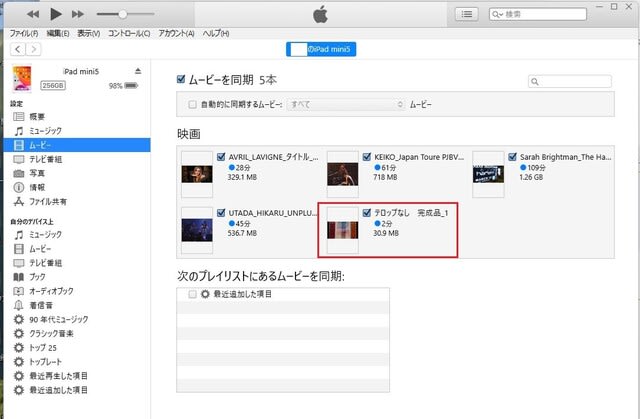Click the UTADA_HIKARU movie thumbnail
The height and width of the screenshot is (419, 640).
197,230
